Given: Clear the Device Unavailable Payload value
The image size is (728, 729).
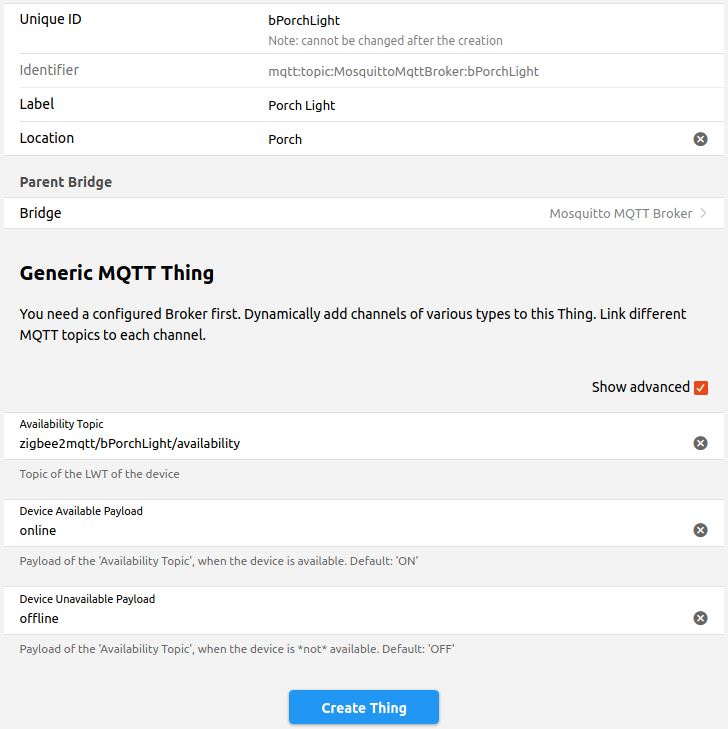Looking at the screenshot, I should coord(700,618).
